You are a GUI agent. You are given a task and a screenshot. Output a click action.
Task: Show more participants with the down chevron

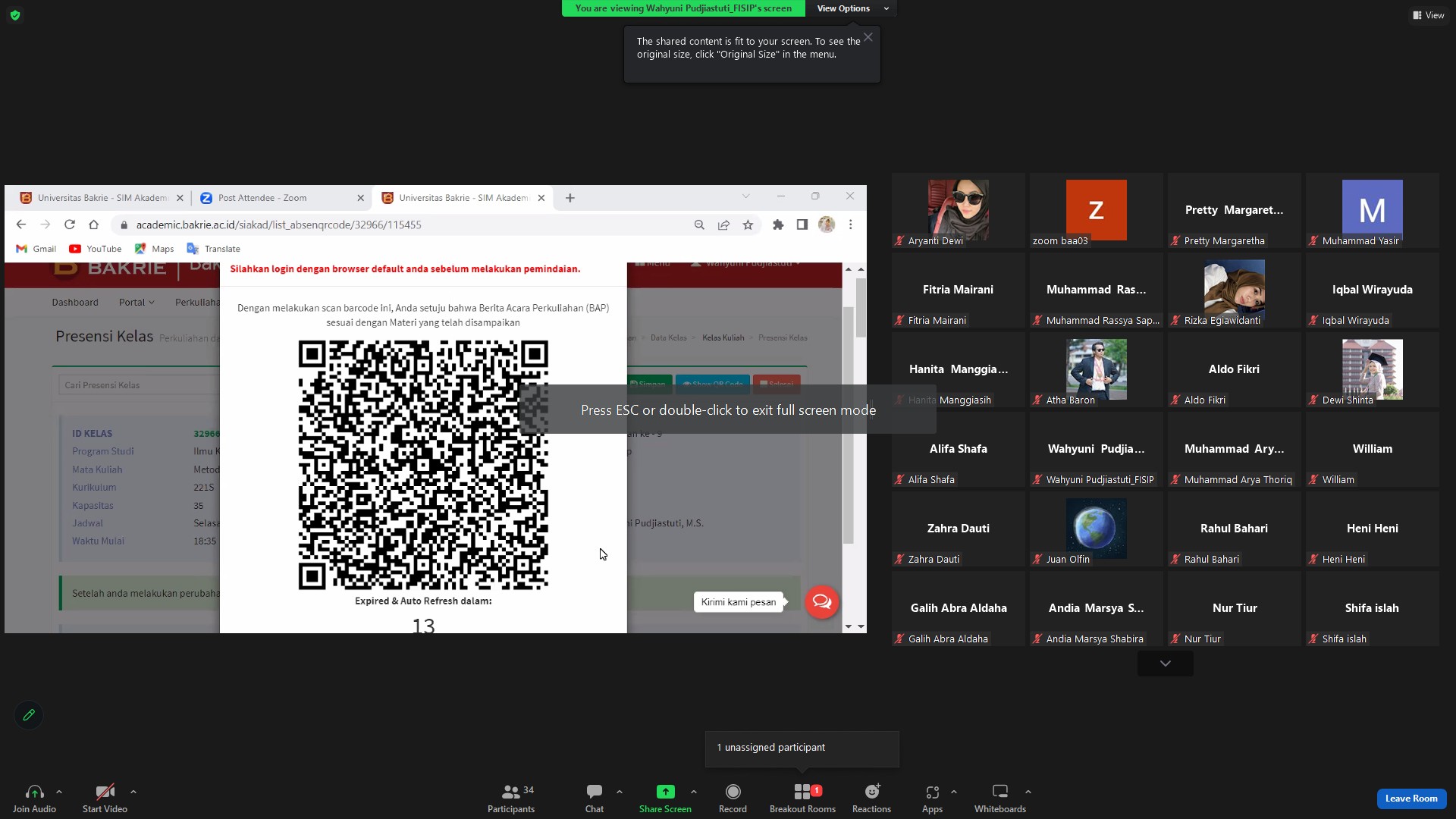click(1166, 664)
